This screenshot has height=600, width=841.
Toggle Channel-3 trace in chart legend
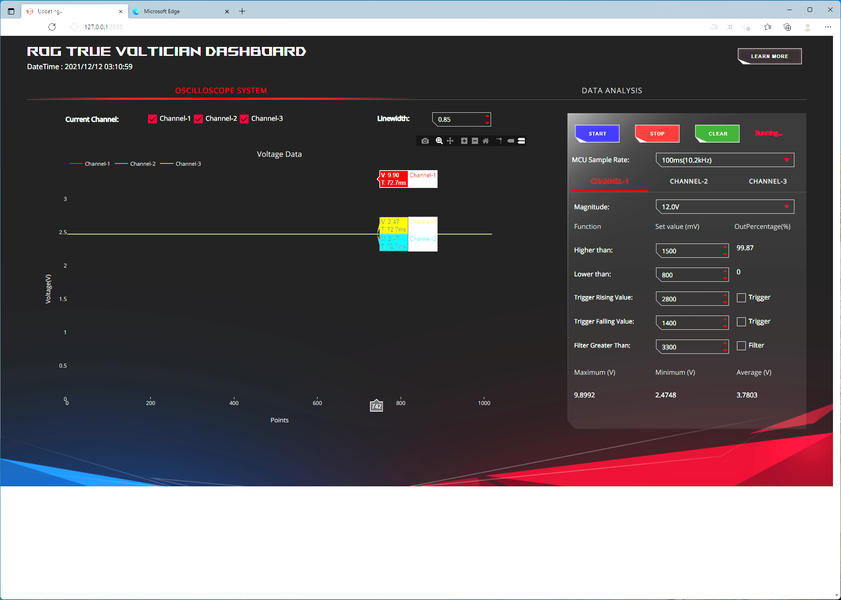coord(181,164)
